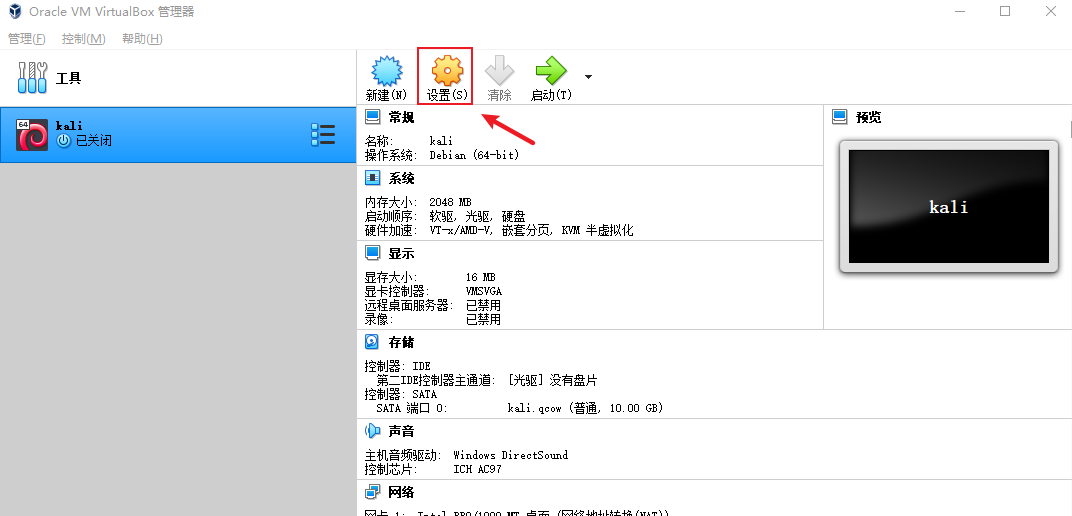Screen dimensions: 1072x516
Task: Click the 网络 (Network) section header
Action: click(x=401, y=492)
